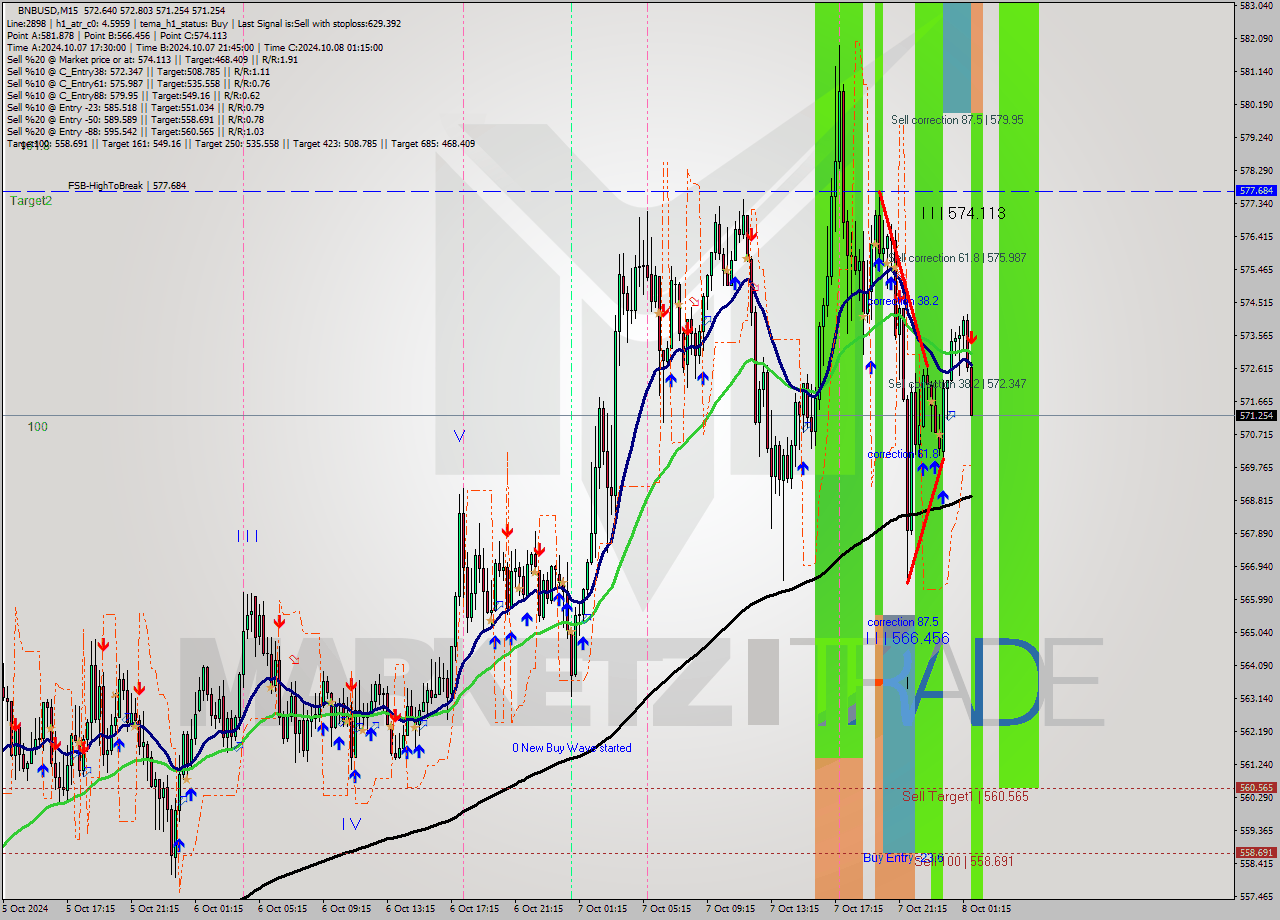Click the 557.465 price axis value

click(1256, 896)
